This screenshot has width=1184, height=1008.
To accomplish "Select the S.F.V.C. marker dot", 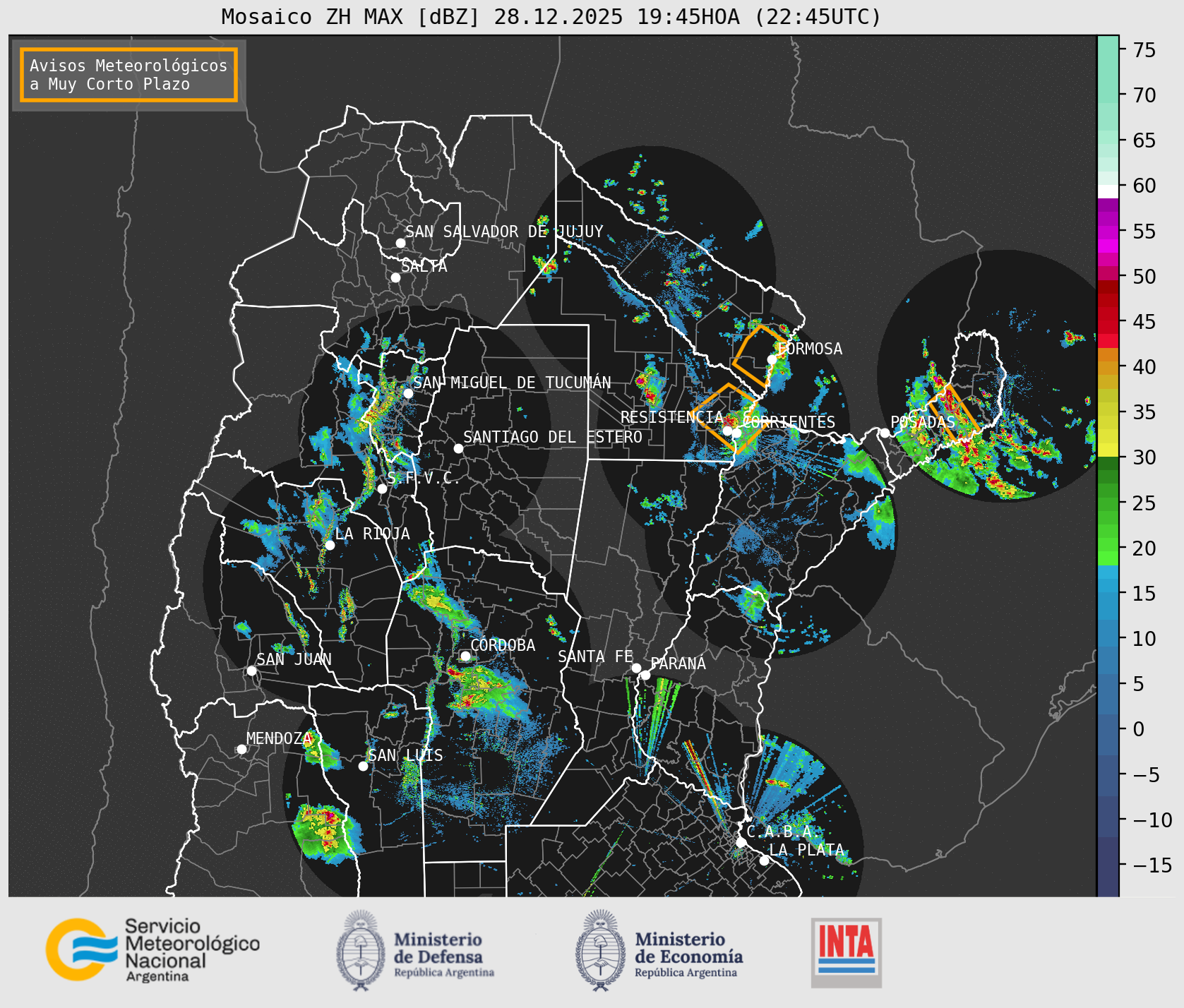I will click(x=382, y=488).
